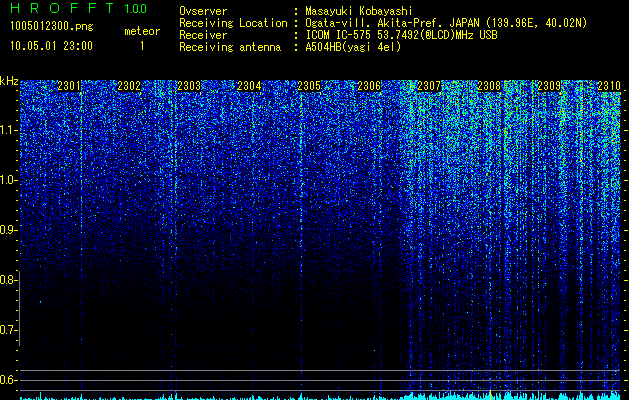Click the 0.9 kHz axis label
This screenshot has width=629, height=400.
[9, 230]
